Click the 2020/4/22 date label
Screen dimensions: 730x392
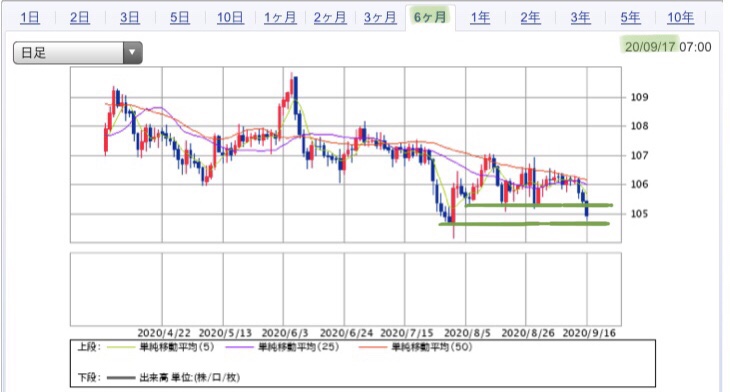pos(164,333)
